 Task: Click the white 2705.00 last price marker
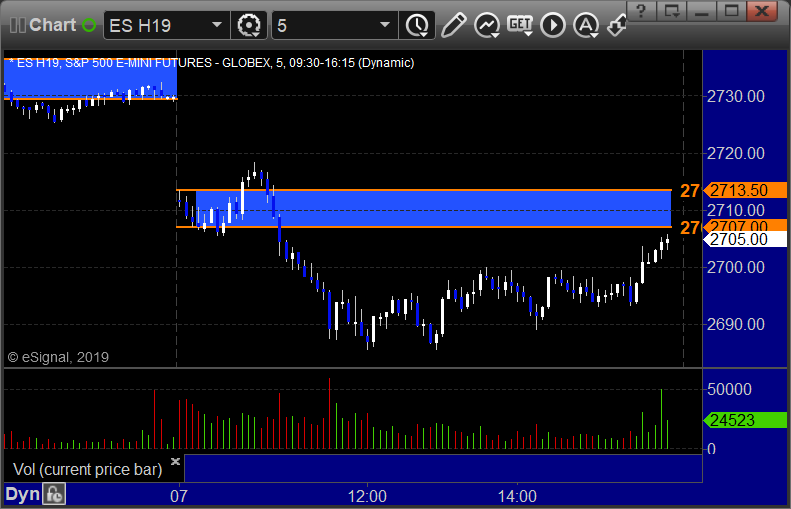(745, 239)
